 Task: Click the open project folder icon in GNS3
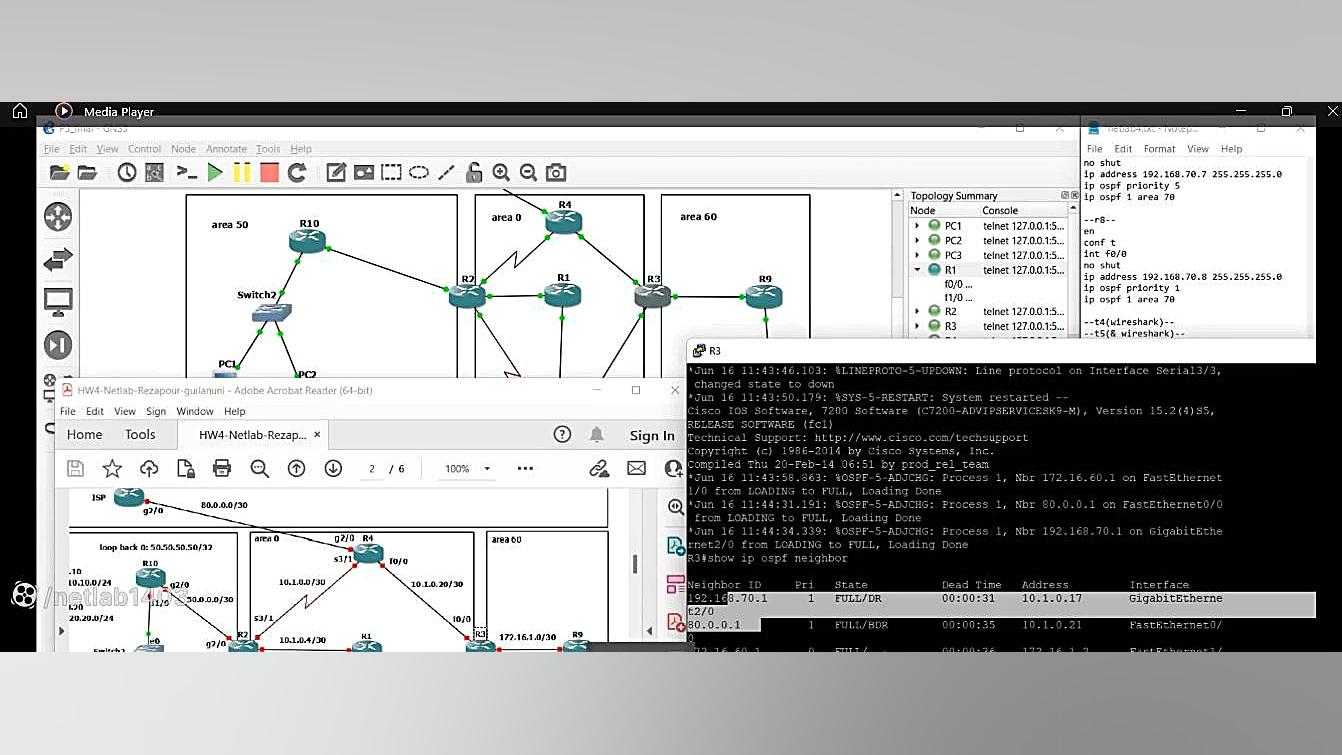coord(87,172)
